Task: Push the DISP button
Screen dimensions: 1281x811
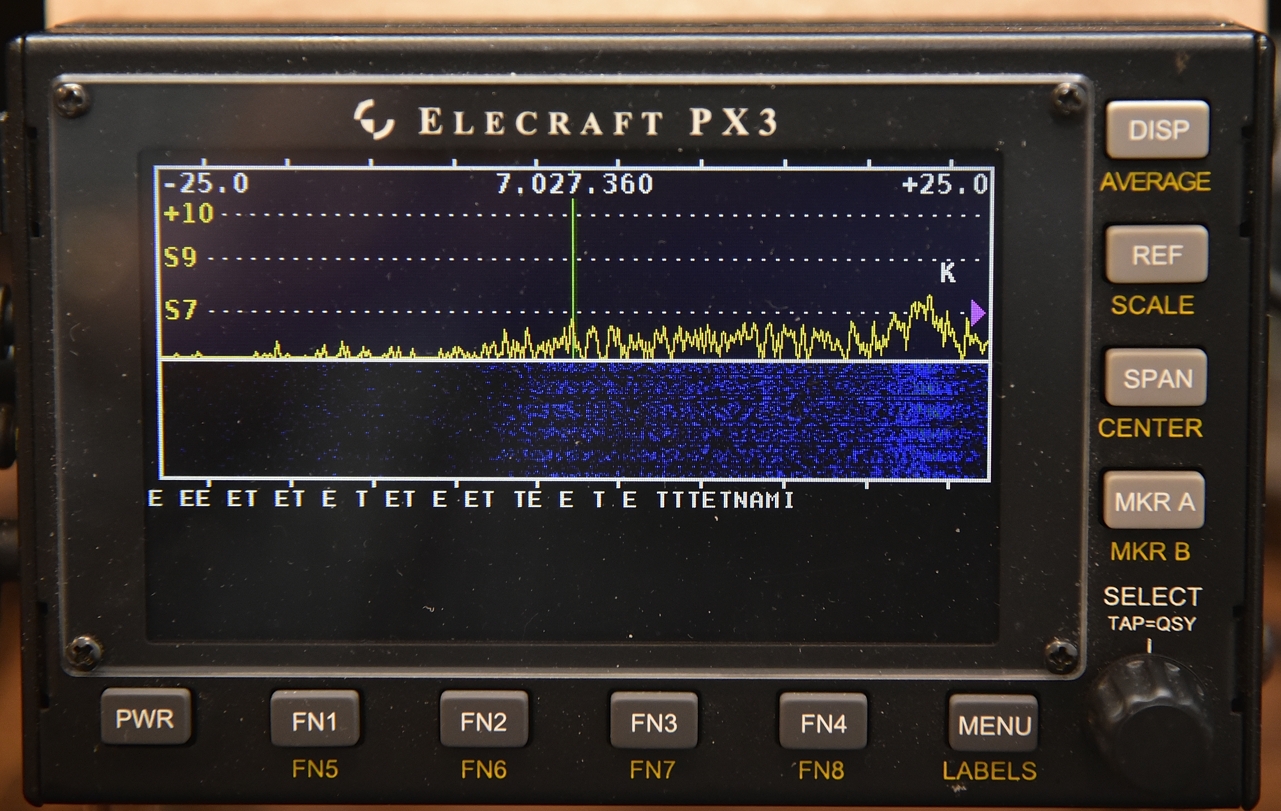Action: (1156, 130)
